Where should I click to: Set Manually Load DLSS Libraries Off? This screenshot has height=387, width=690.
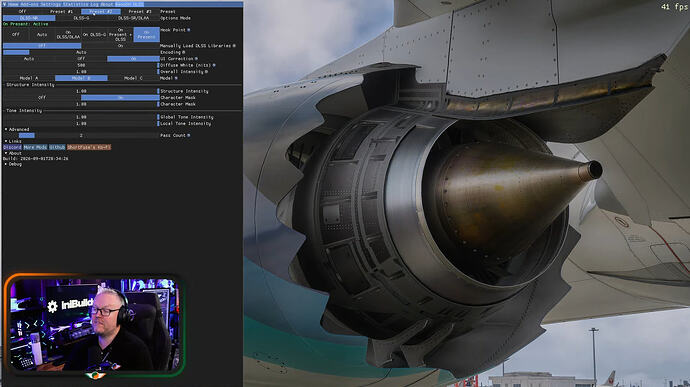tap(42, 46)
